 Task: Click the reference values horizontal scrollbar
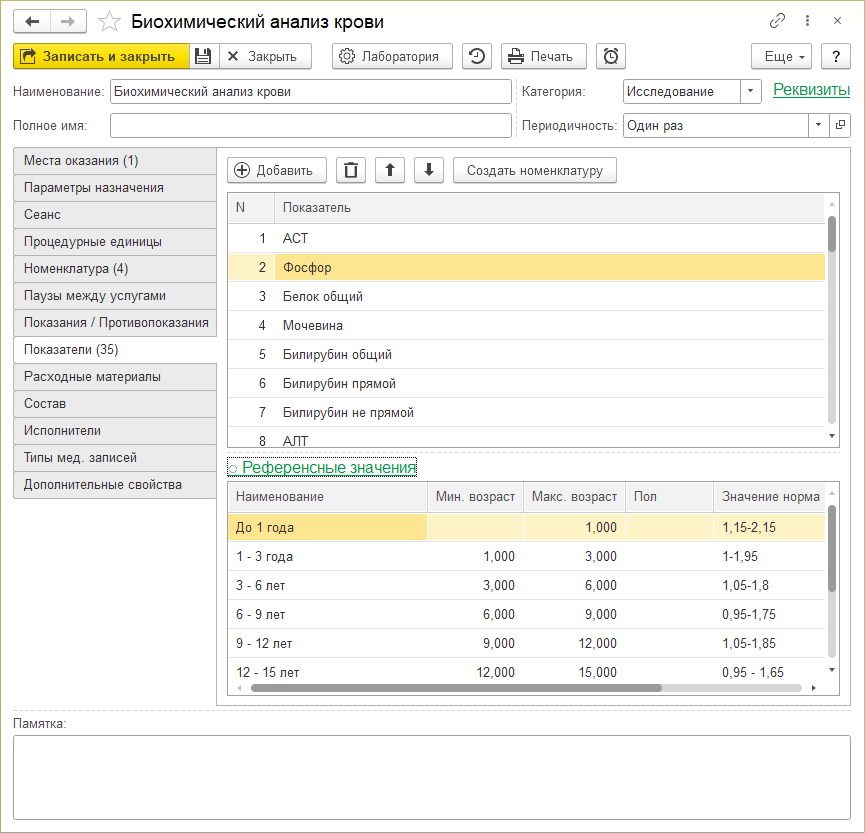point(456,688)
